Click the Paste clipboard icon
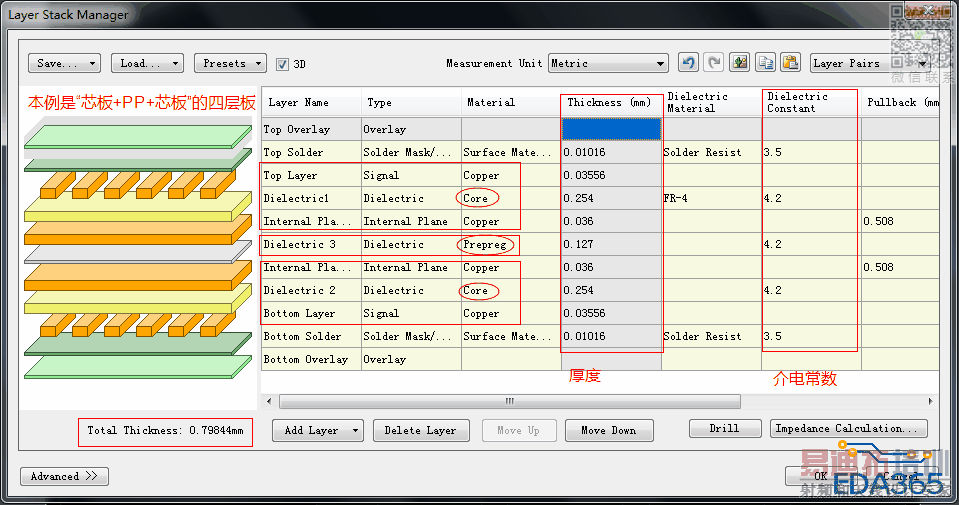 click(790, 62)
